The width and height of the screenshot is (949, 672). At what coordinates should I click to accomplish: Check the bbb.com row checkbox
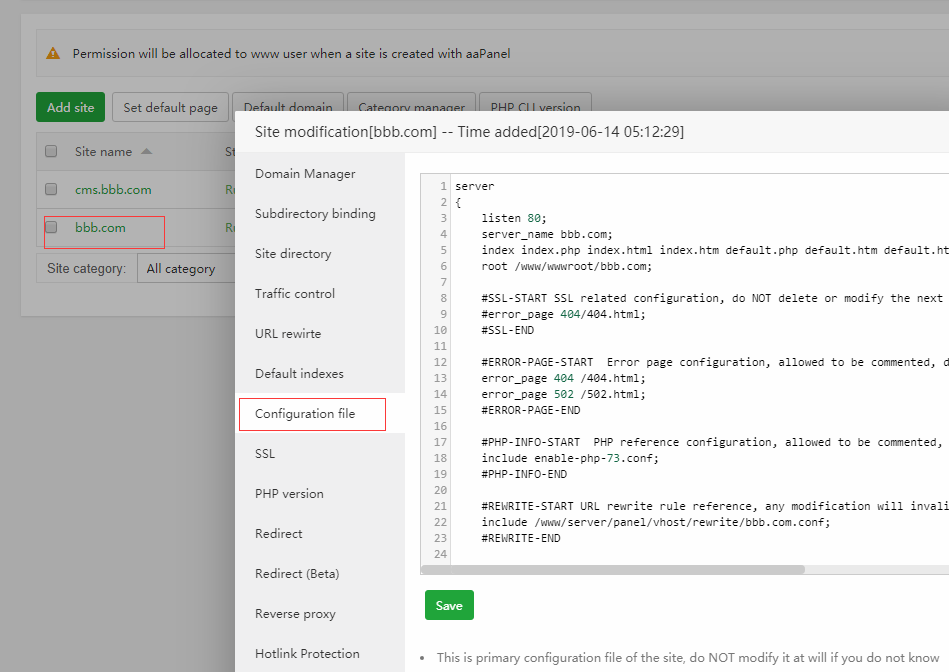coord(51,228)
